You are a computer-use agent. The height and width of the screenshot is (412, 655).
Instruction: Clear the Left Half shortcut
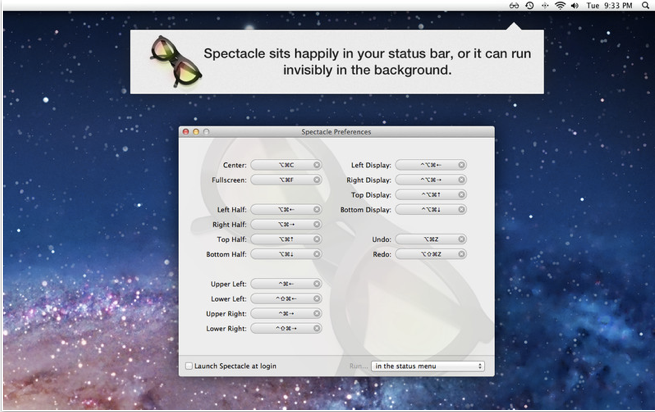(x=317, y=209)
